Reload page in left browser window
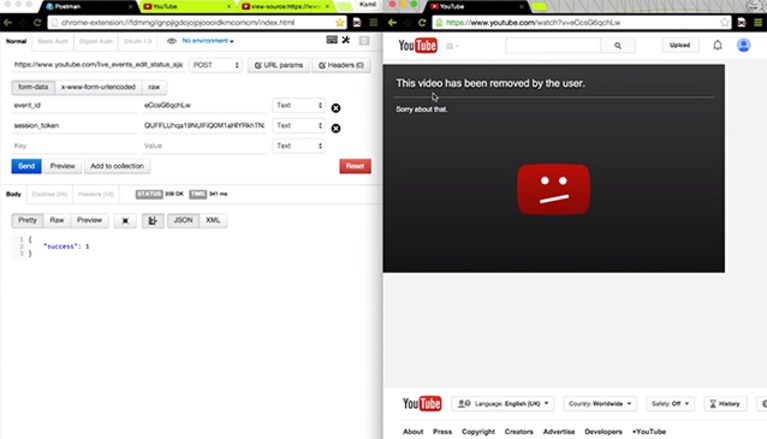This screenshot has width=767, height=439. (37, 23)
